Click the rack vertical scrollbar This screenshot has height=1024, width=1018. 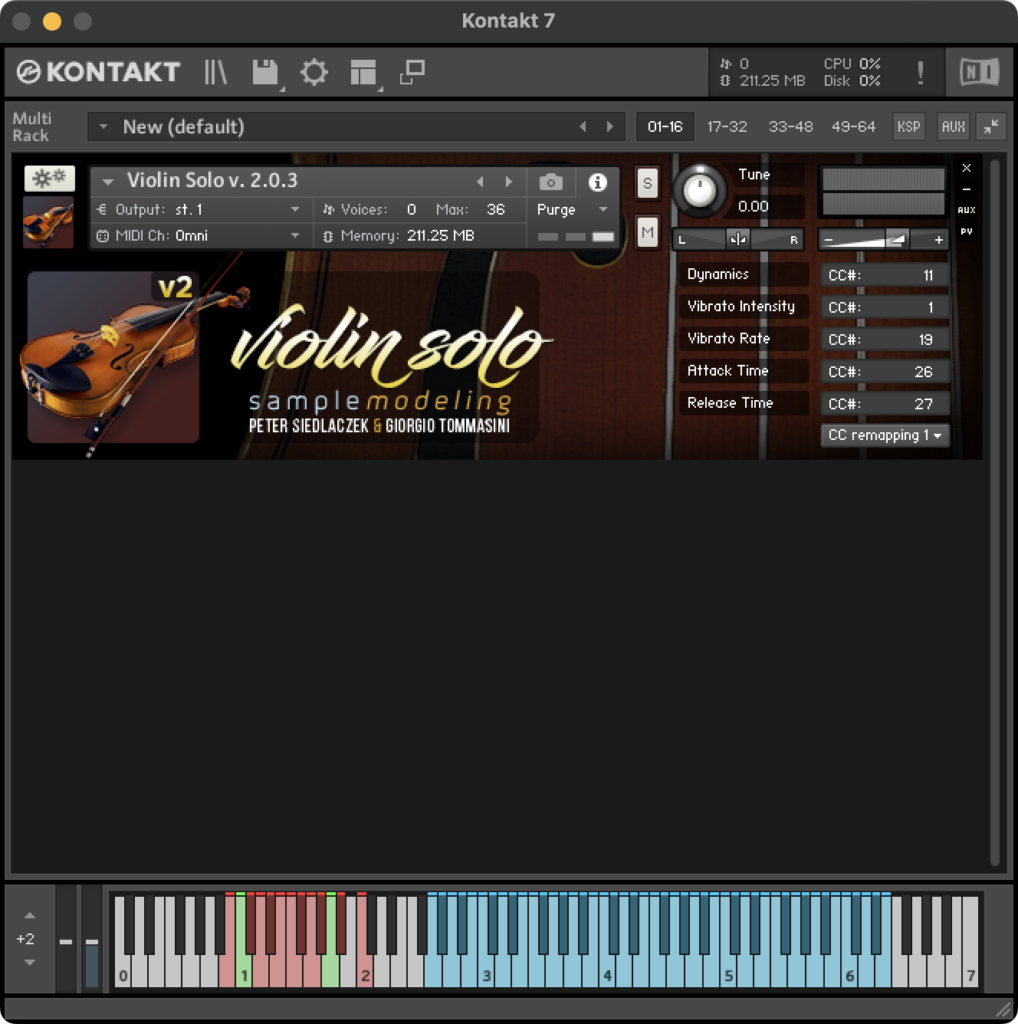(x=994, y=513)
